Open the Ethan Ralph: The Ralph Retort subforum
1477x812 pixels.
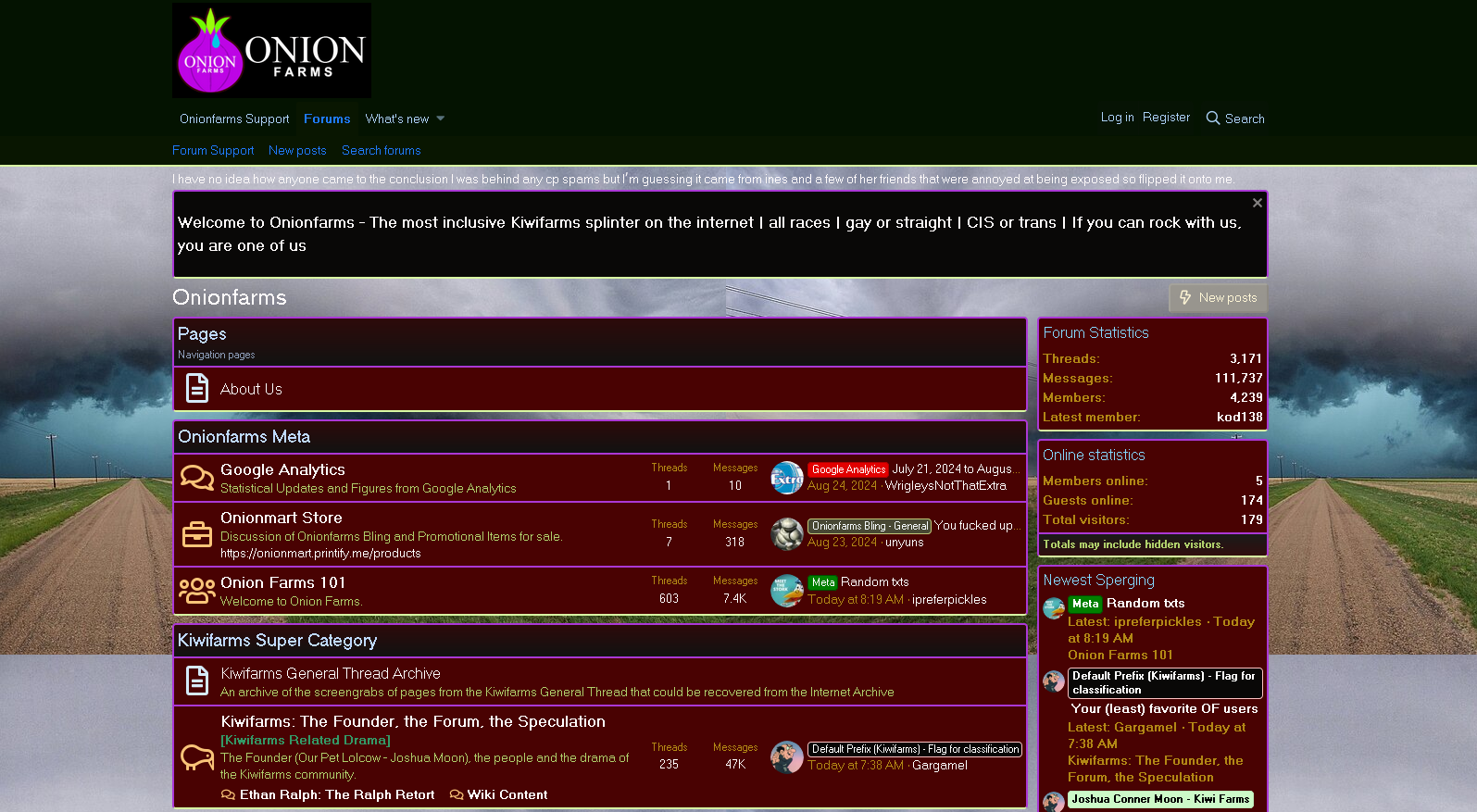click(336, 794)
